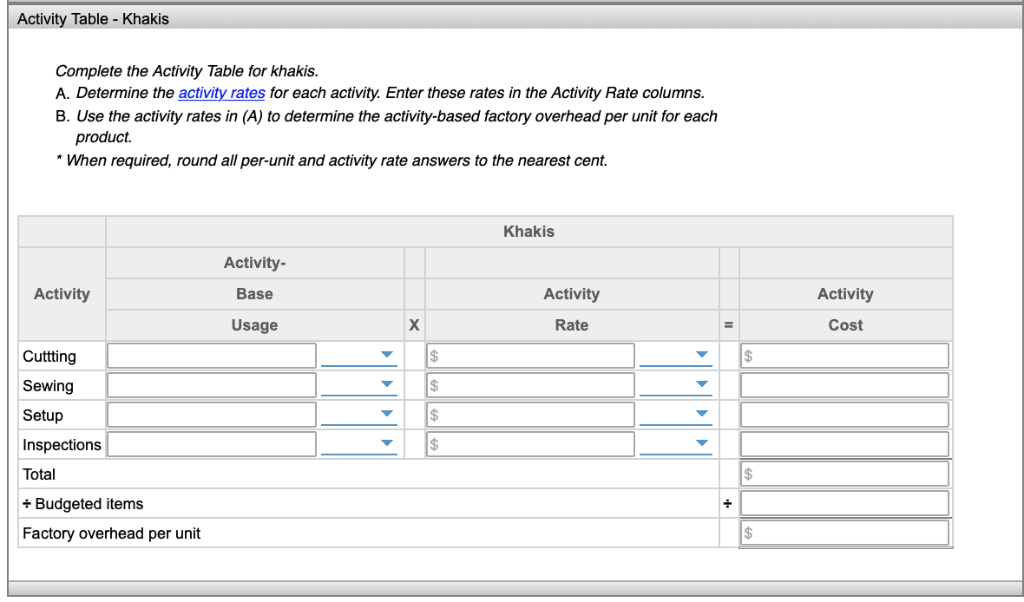Click 'Complete the Activity Table for khakis.' instruction
This screenshot has width=1024, height=602.
(187, 71)
